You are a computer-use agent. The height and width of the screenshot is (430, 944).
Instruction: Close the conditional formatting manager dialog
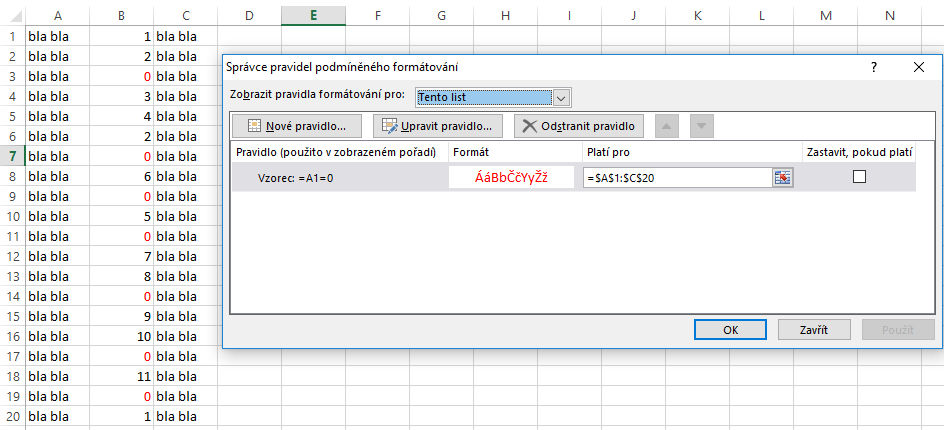(919, 67)
